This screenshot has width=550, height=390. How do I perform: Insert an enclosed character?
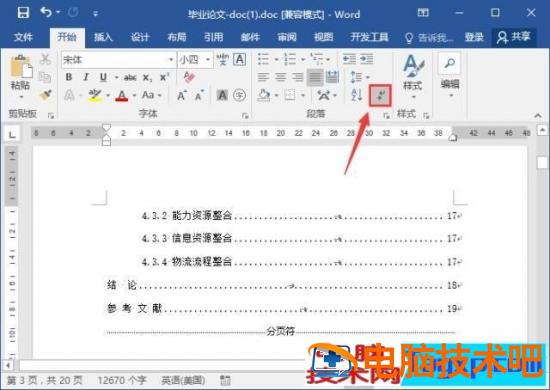pos(240,95)
